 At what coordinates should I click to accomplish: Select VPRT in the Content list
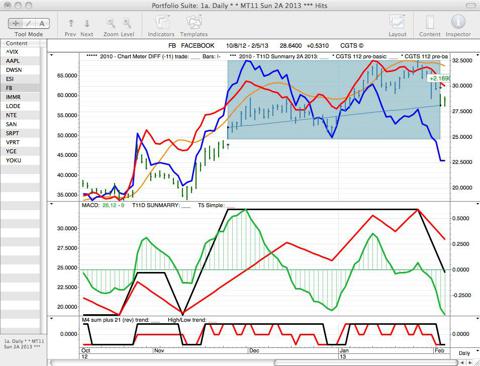tap(21, 142)
